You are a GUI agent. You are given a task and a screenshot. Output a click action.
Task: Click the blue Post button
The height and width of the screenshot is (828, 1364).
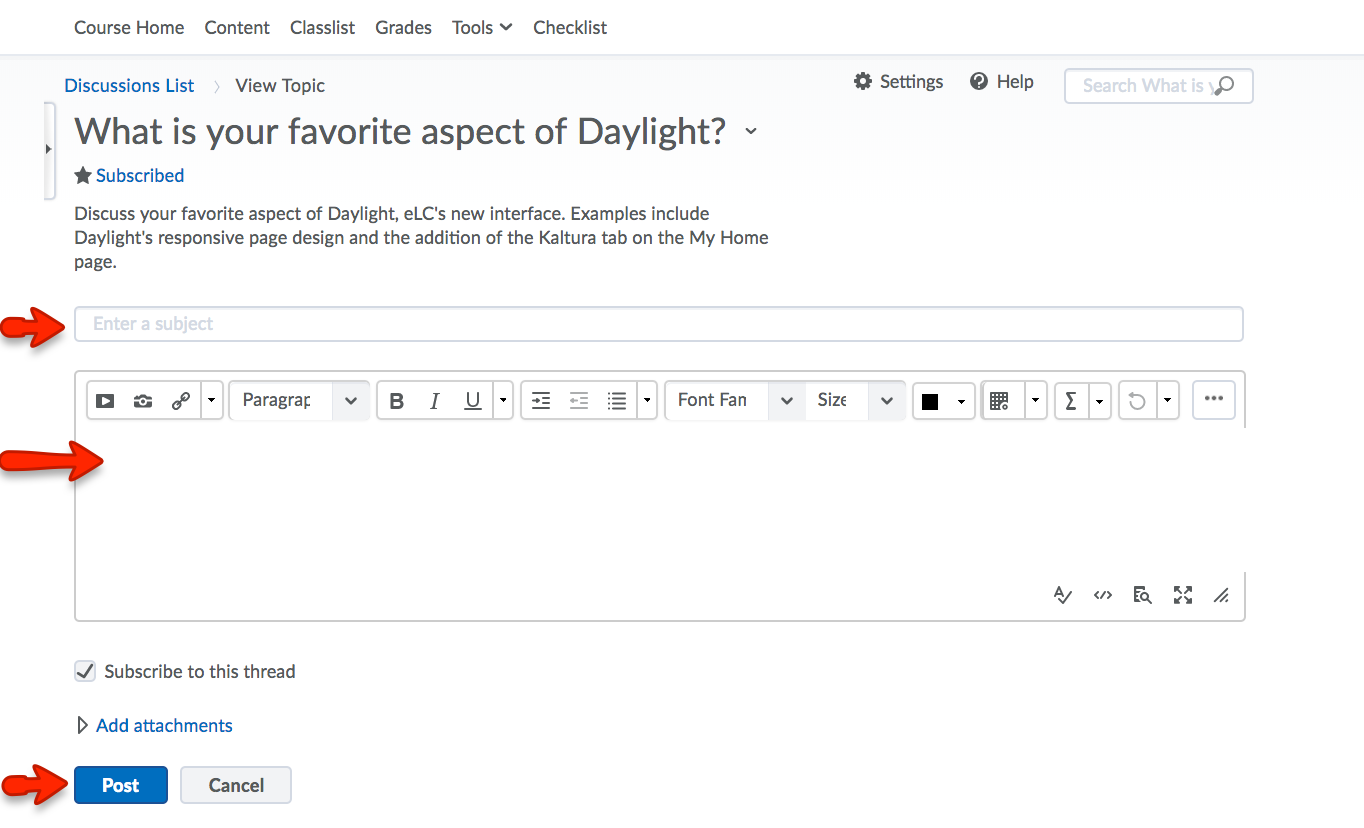point(121,785)
